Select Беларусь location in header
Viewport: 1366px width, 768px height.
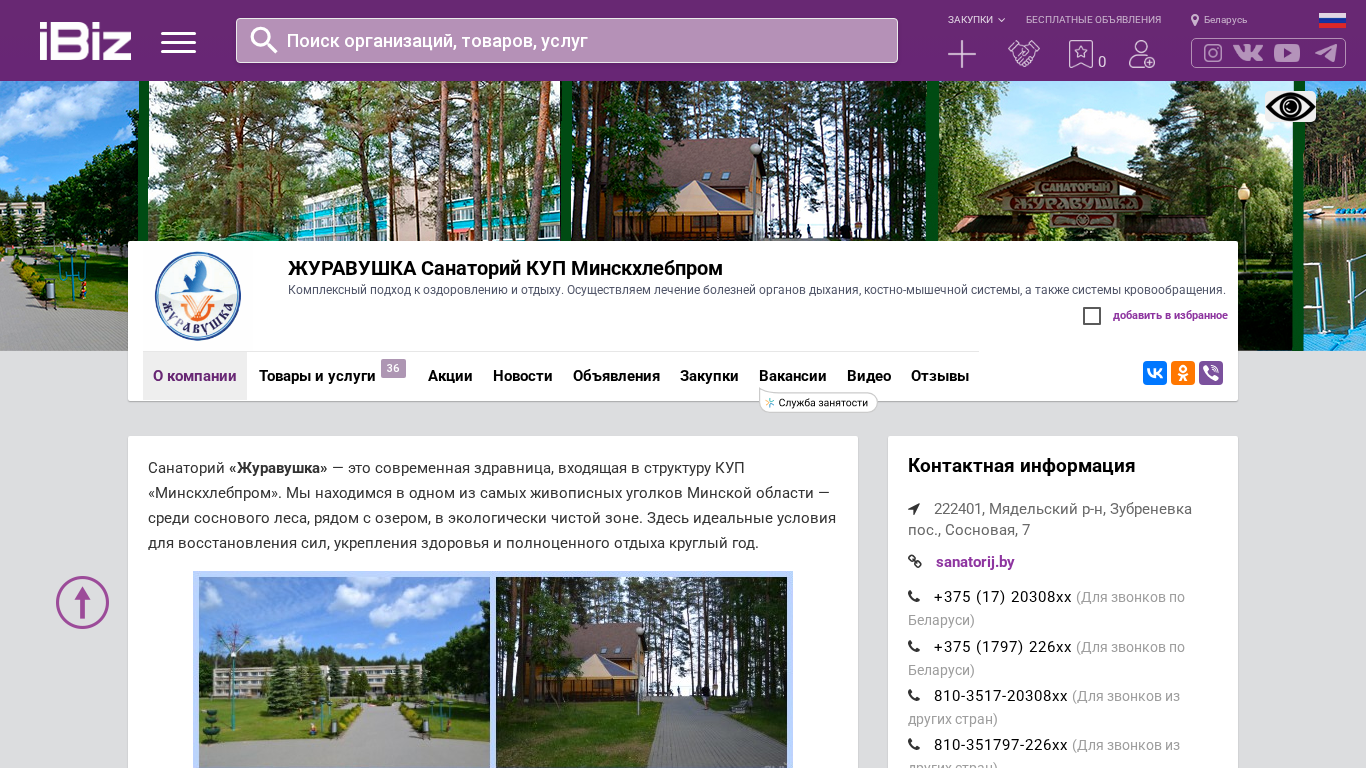[1219, 20]
